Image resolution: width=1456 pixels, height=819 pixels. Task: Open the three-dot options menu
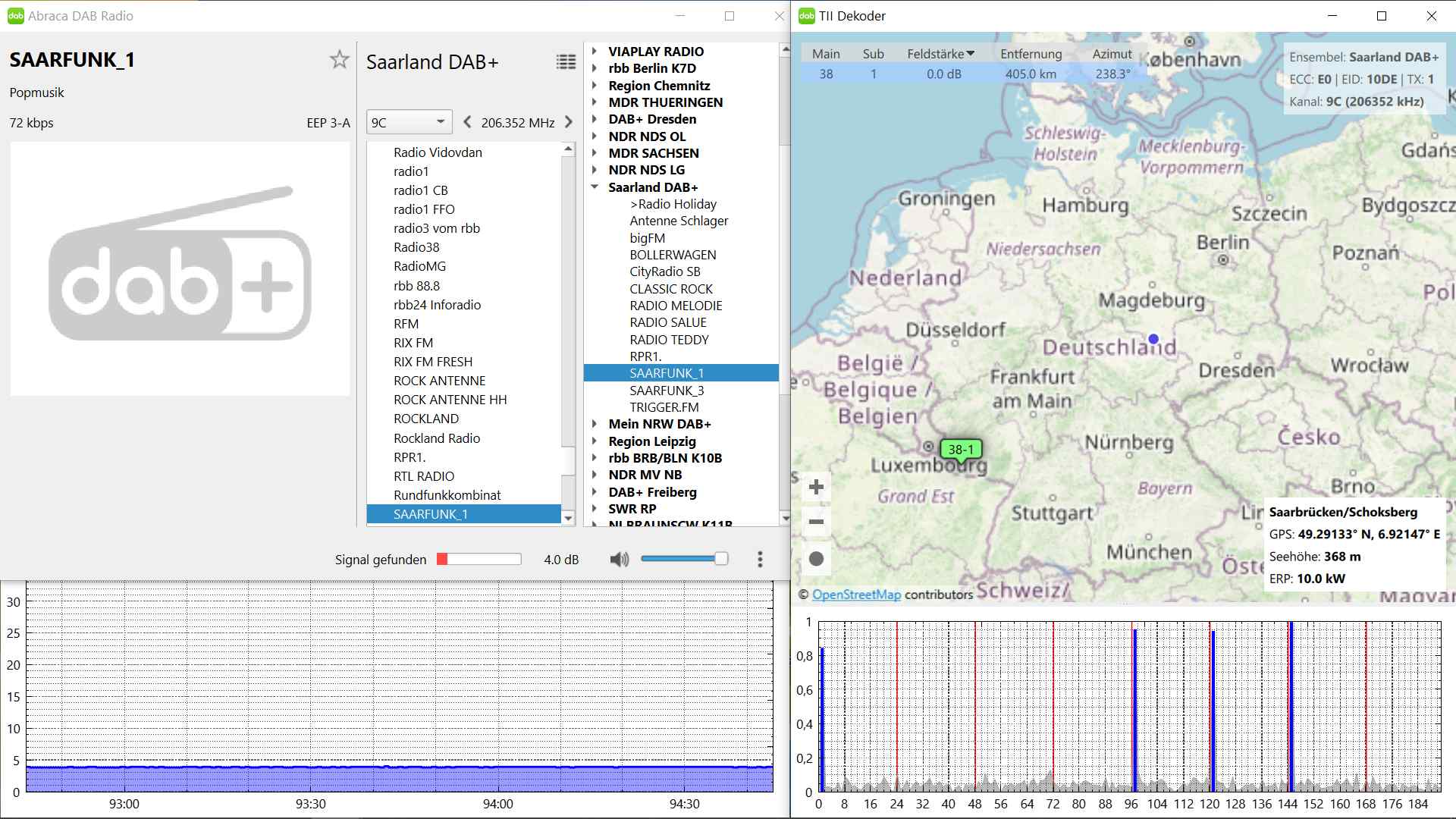(760, 560)
